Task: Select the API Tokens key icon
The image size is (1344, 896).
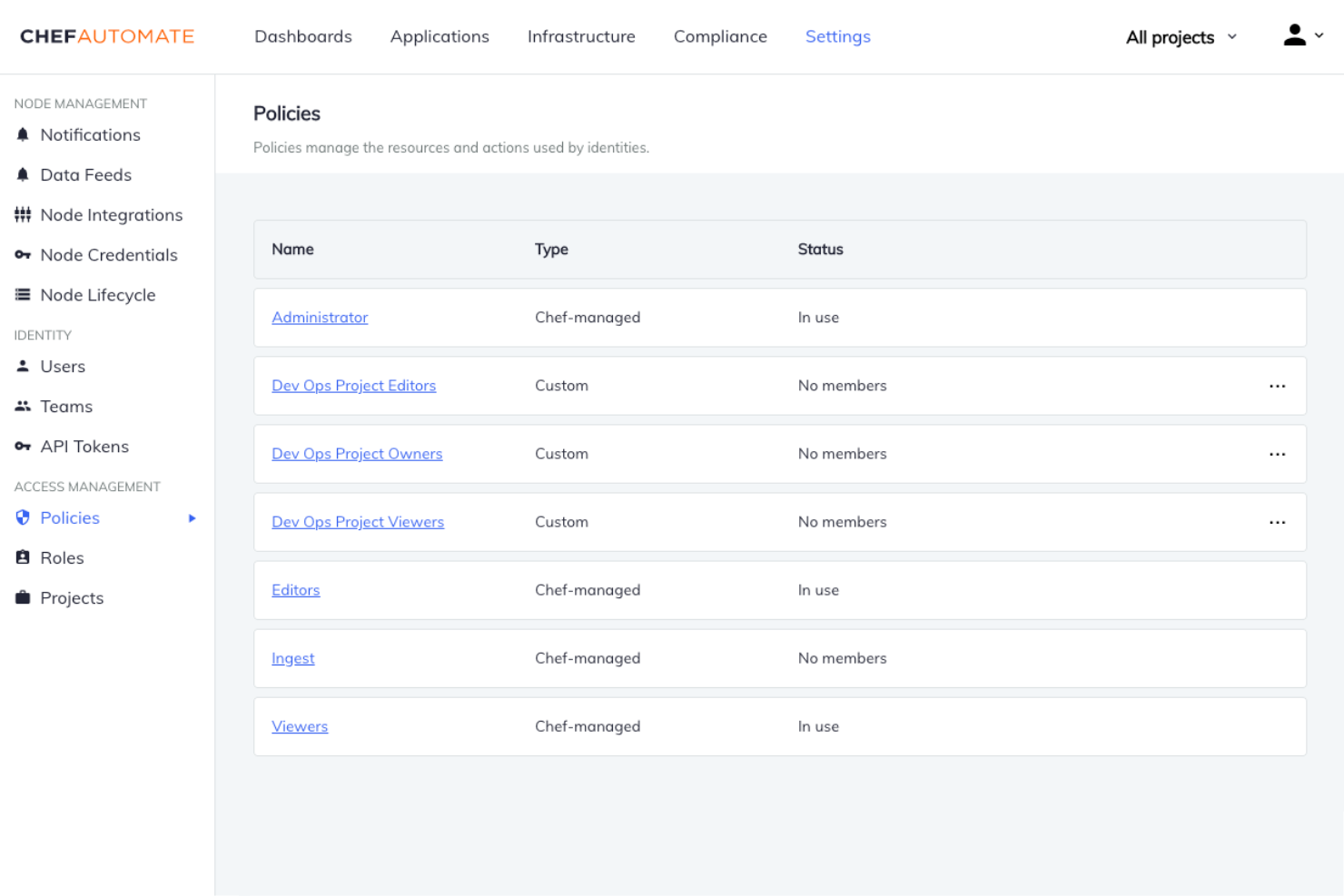Action: [23, 446]
